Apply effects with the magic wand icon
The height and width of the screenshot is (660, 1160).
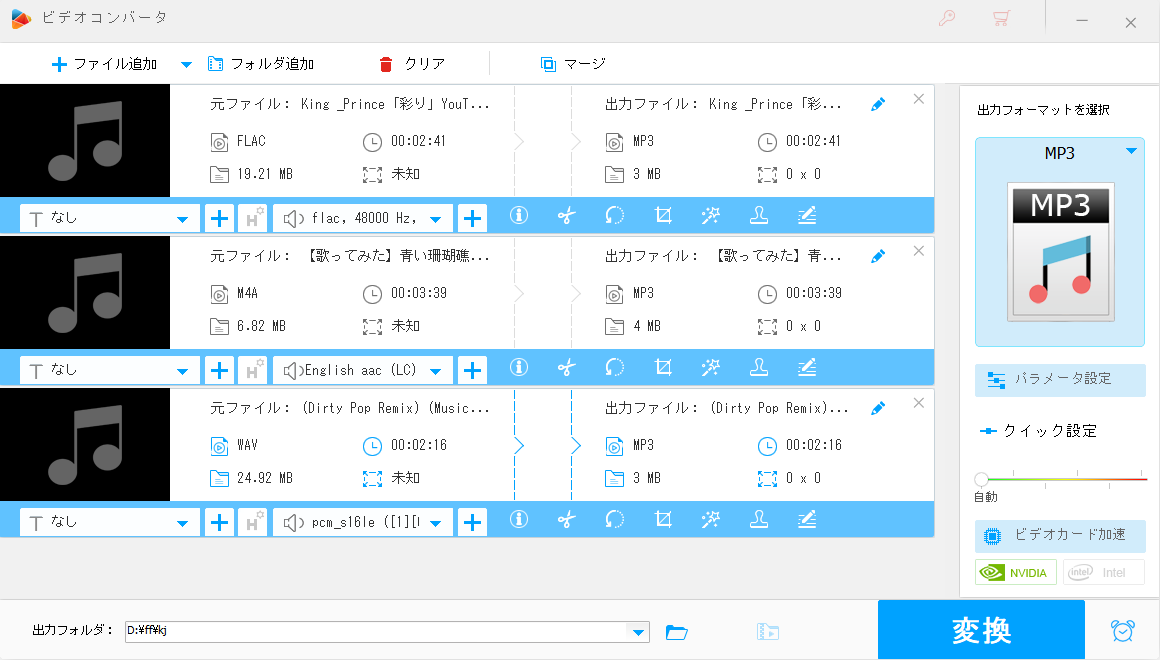[710, 216]
